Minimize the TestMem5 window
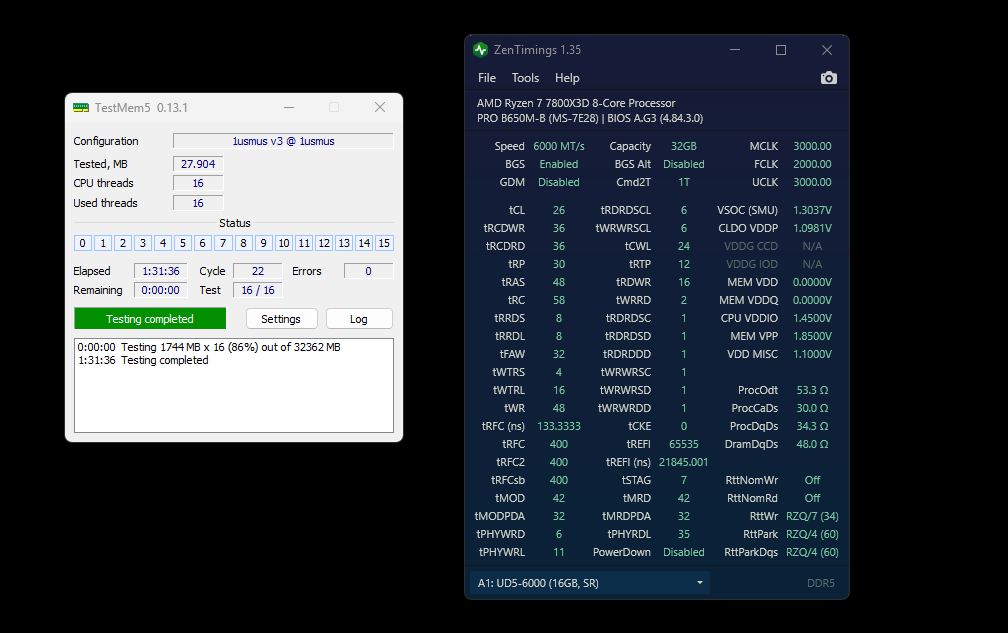The width and height of the screenshot is (1008, 633). [289, 107]
